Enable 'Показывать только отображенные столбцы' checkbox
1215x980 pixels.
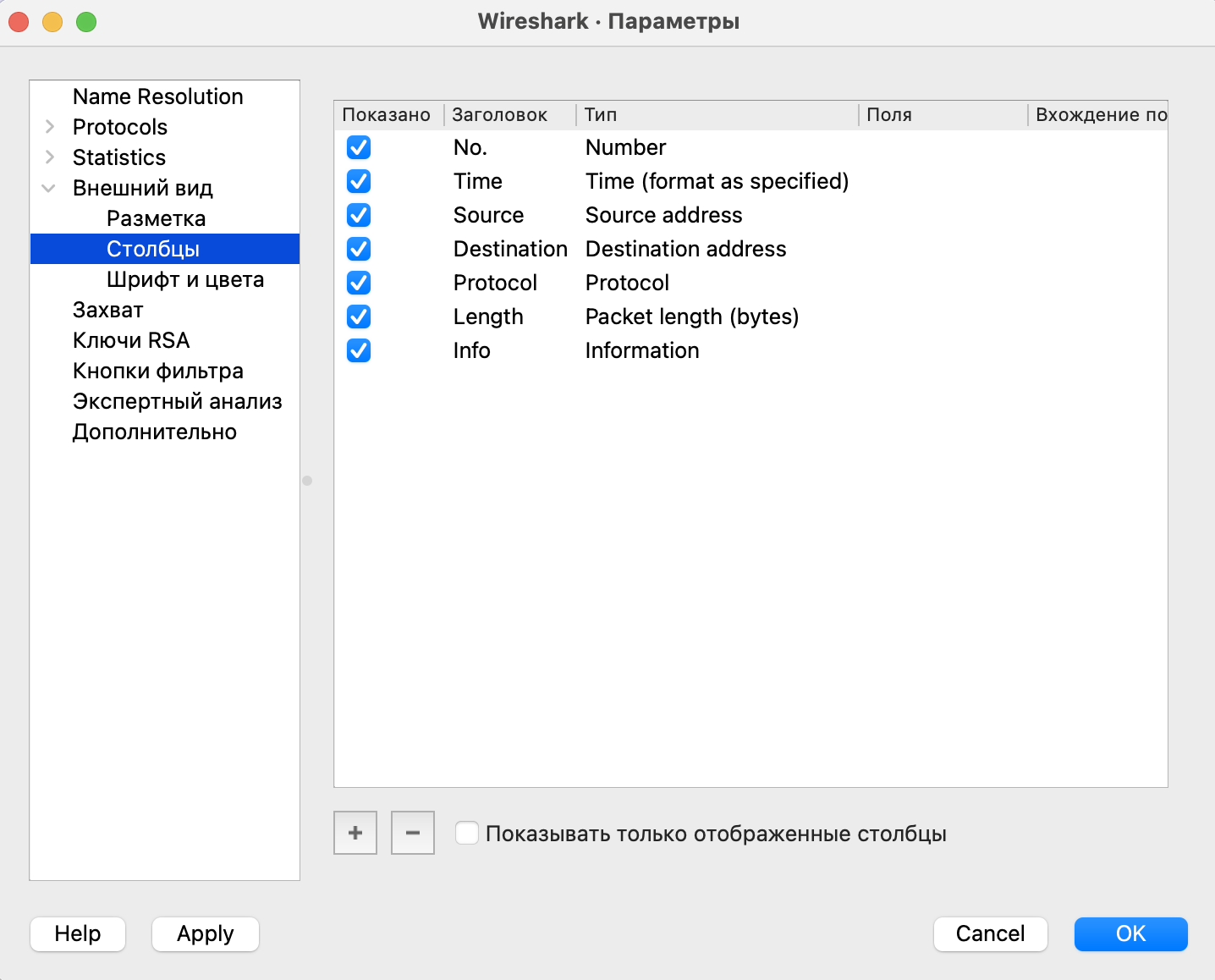point(467,833)
